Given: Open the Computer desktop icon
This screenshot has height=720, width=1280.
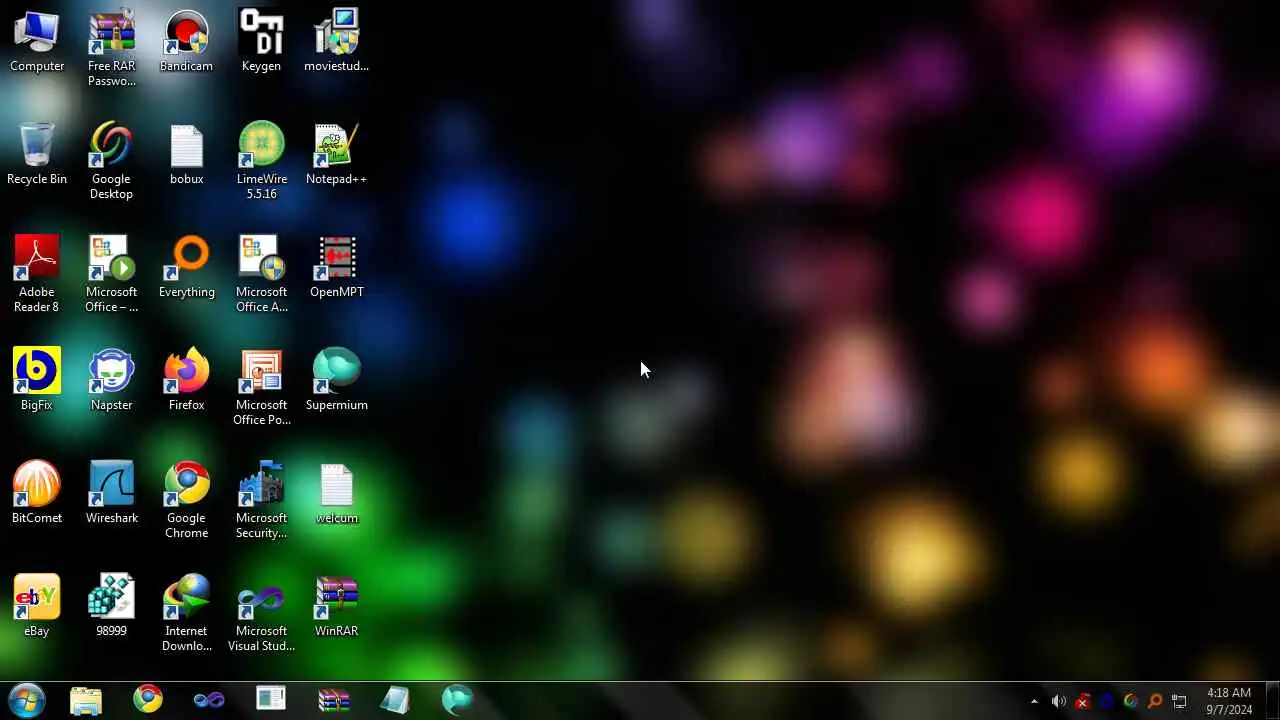Looking at the screenshot, I should coord(37,41).
